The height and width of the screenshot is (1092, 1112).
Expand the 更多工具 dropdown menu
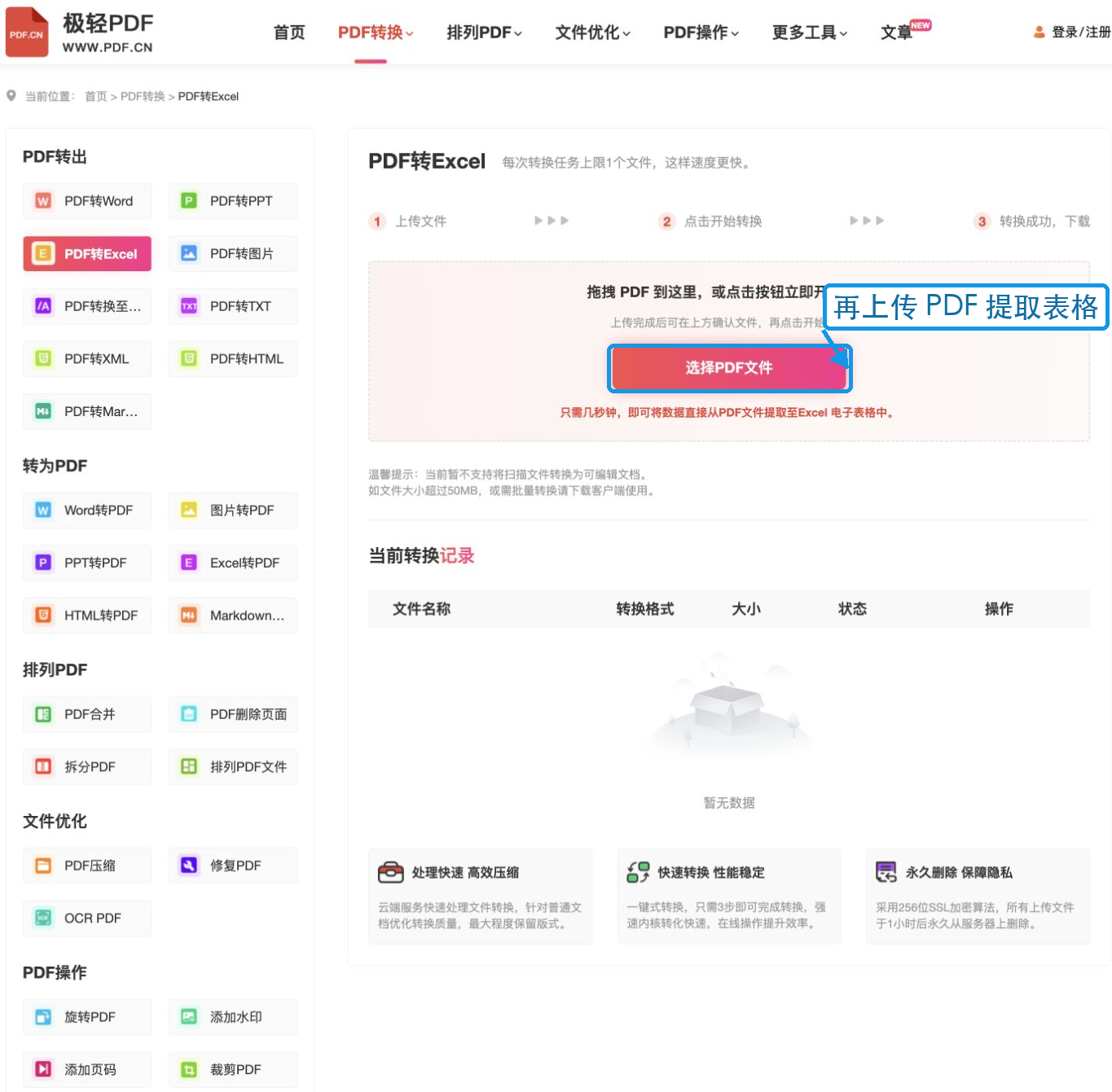coord(810,33)
